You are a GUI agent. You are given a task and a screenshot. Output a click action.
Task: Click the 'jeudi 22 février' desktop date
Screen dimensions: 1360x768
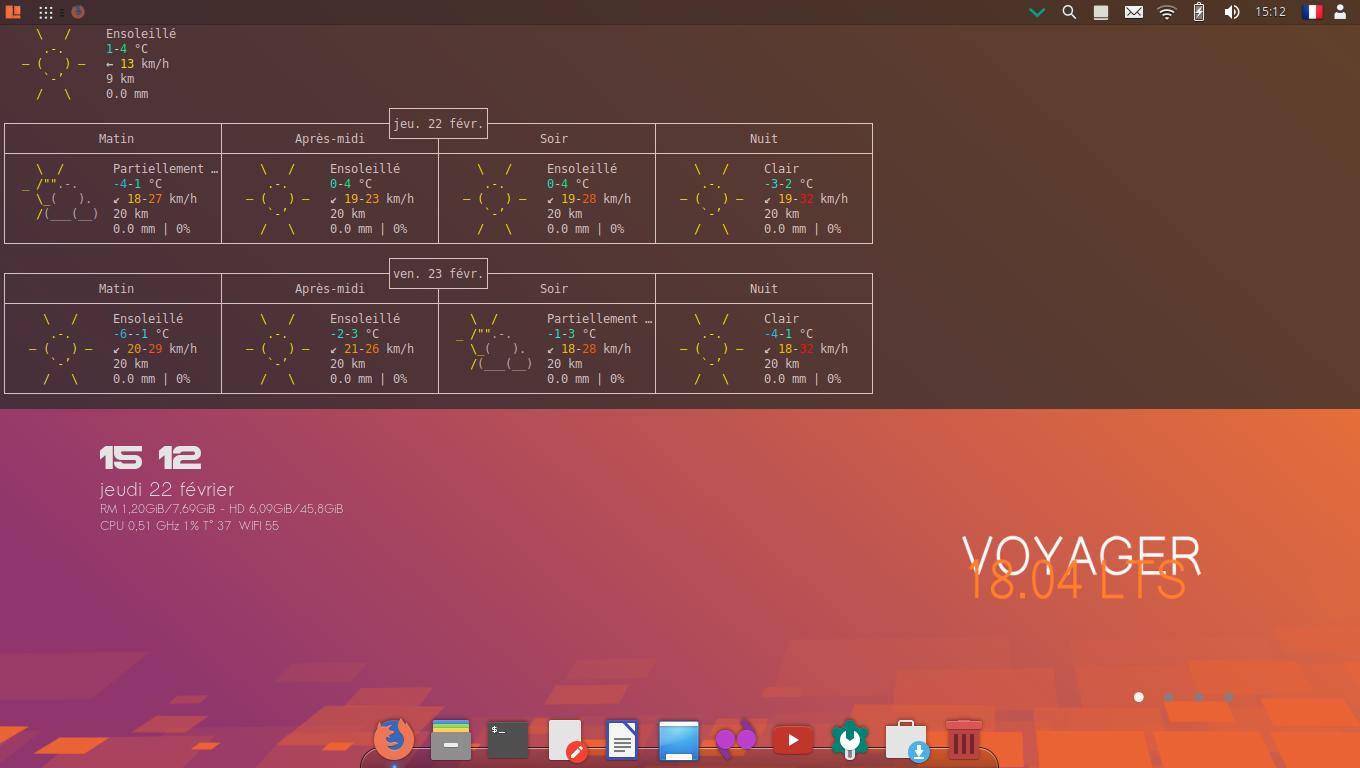[x=167, y=489]
